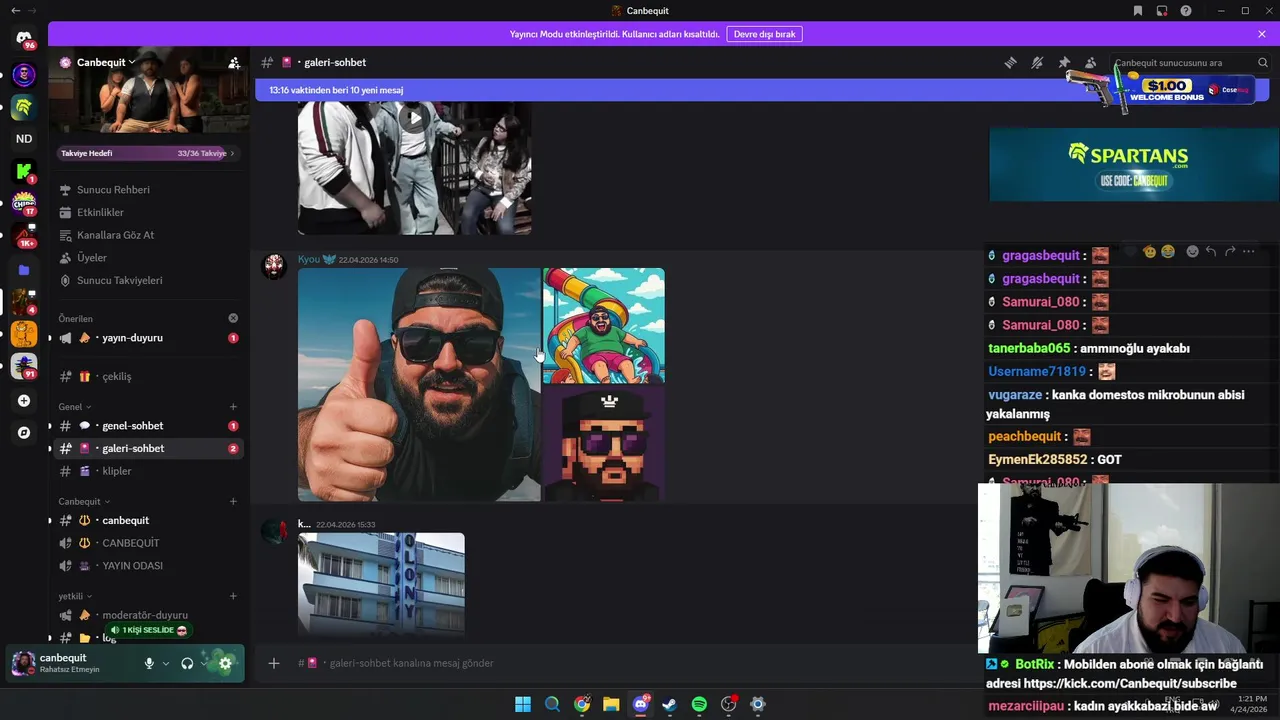Open Spotify from the taskbar
1280x720 pixels.
pos(699,704)
